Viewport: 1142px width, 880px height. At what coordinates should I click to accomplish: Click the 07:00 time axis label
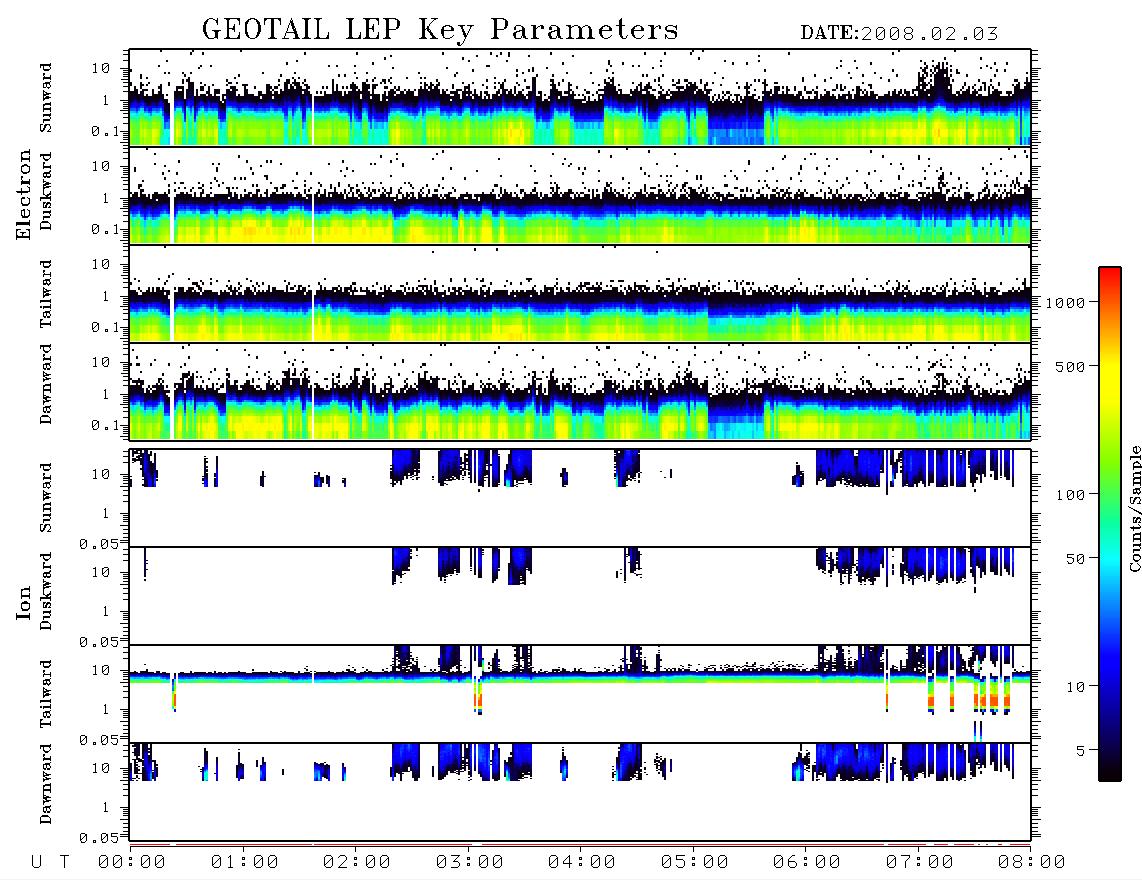[x=920, y=863]
